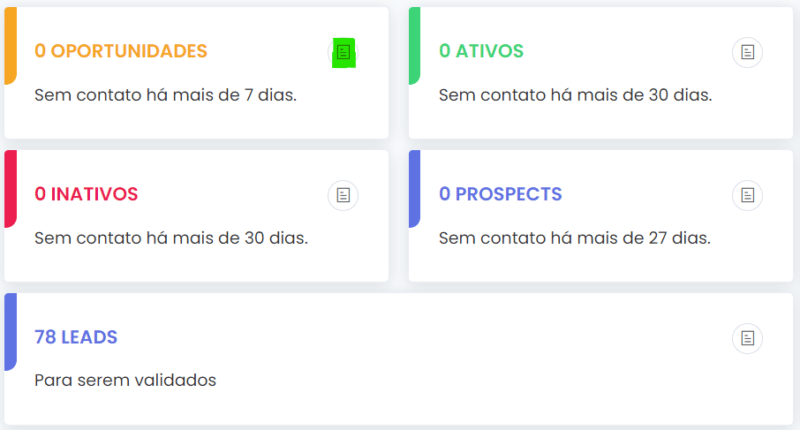Select the blue Prospects color bar
The height and width of the screenshot is (430, 800).
[x=415, y=189]
